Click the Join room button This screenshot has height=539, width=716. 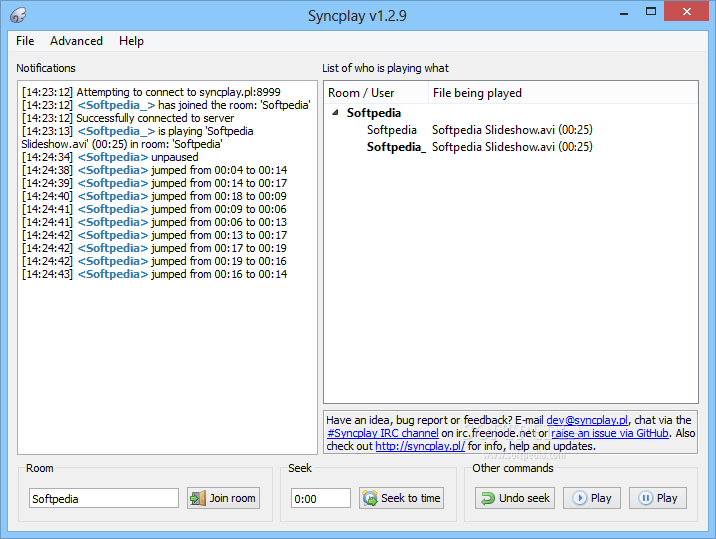tap(223, 498)
